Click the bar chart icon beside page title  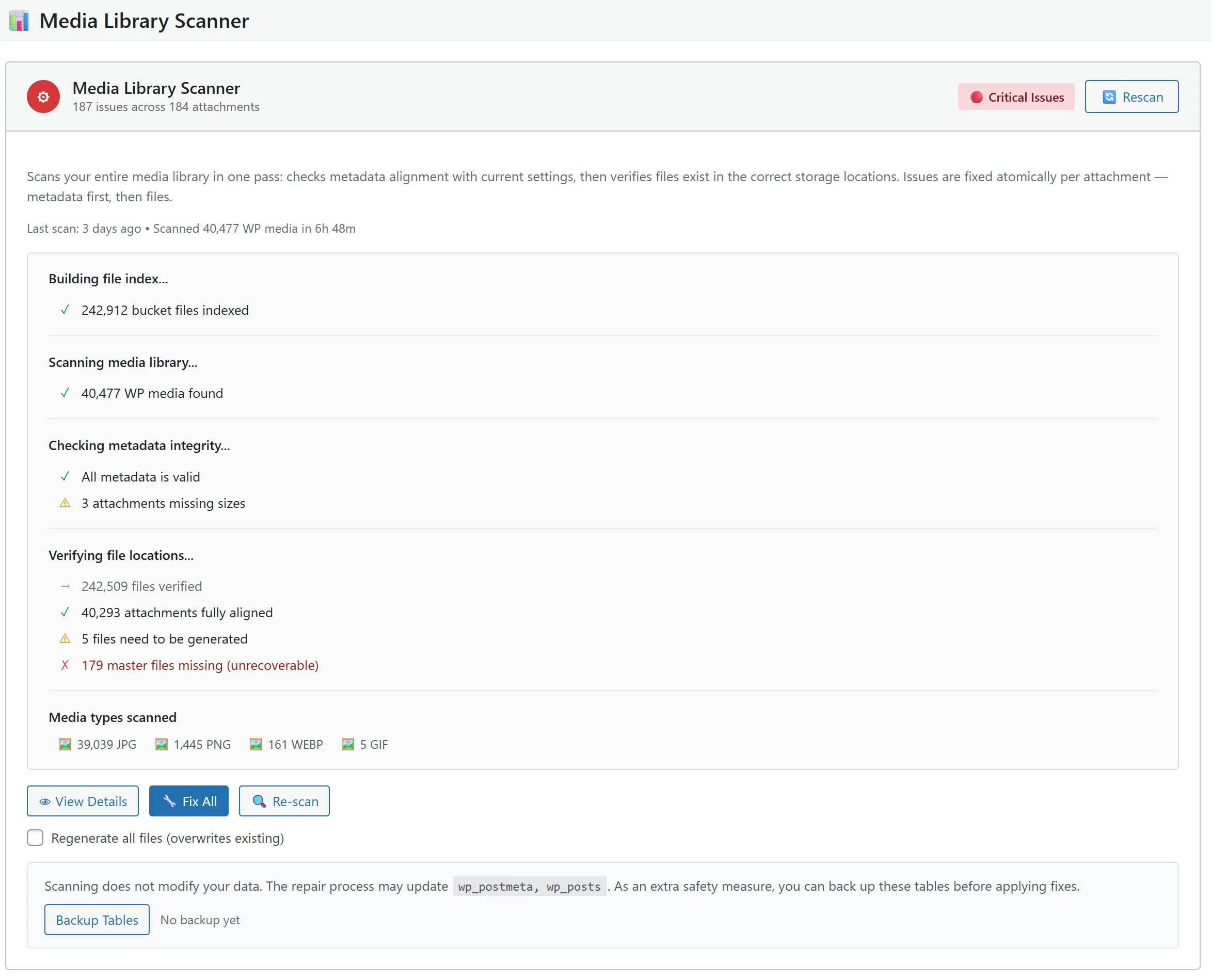coord(19,21)
